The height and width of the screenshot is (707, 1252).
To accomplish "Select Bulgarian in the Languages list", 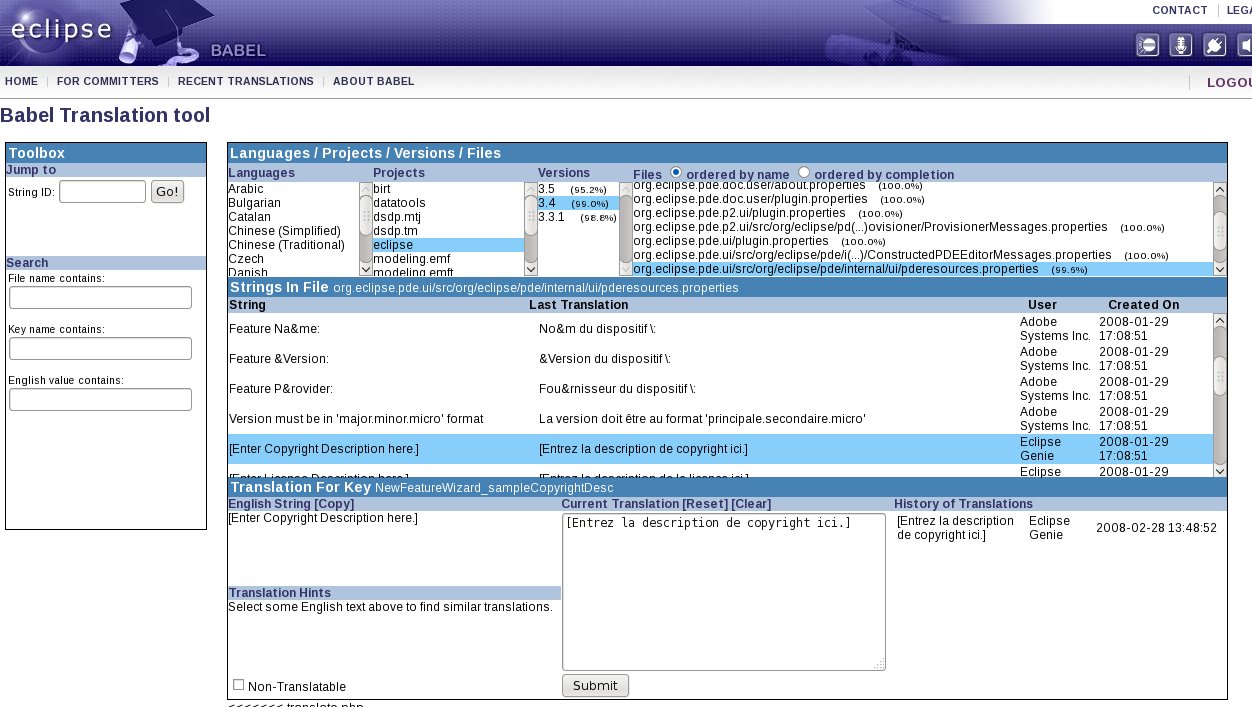I will [x=293, y=203].
